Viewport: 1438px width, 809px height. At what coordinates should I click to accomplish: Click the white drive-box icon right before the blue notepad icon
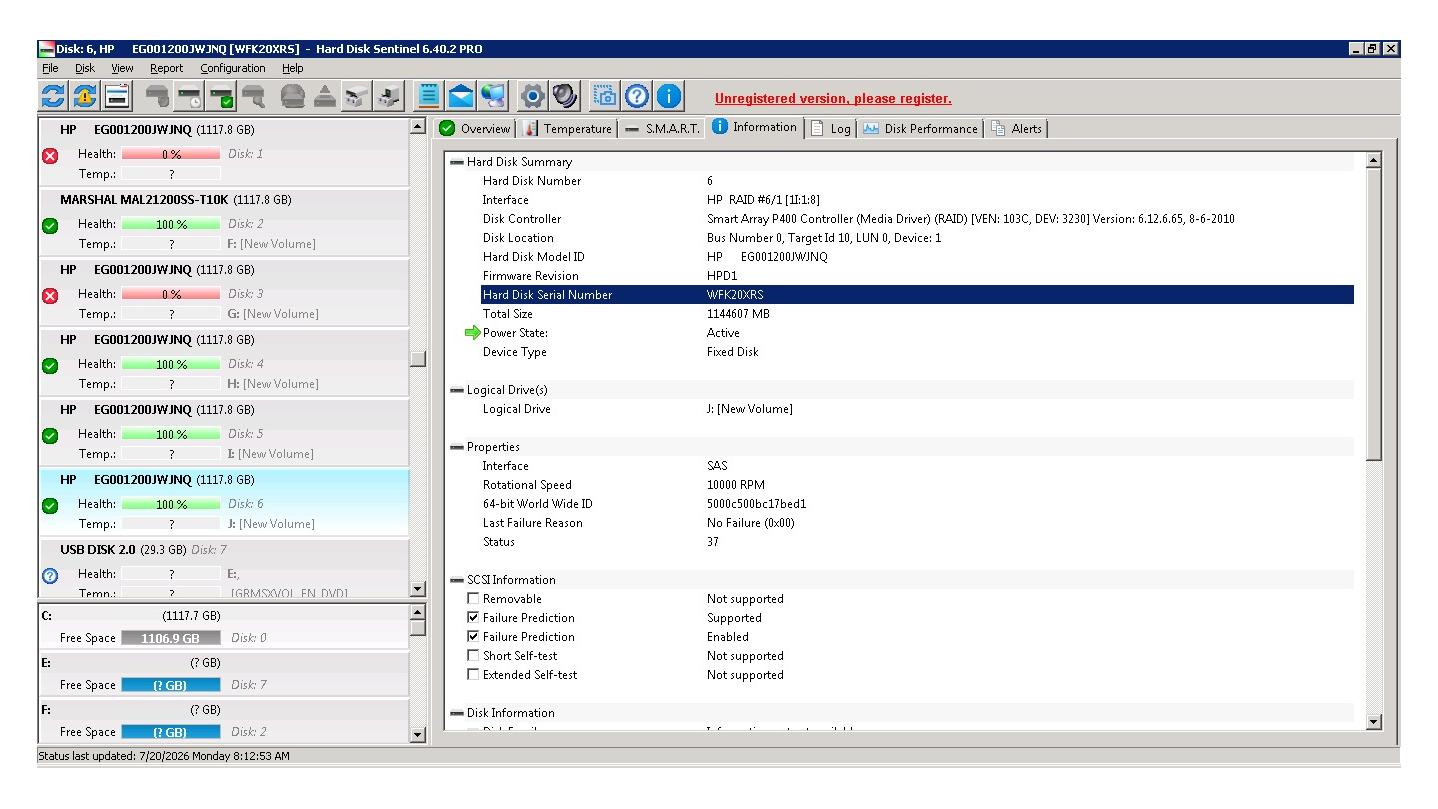coord(389,96)
